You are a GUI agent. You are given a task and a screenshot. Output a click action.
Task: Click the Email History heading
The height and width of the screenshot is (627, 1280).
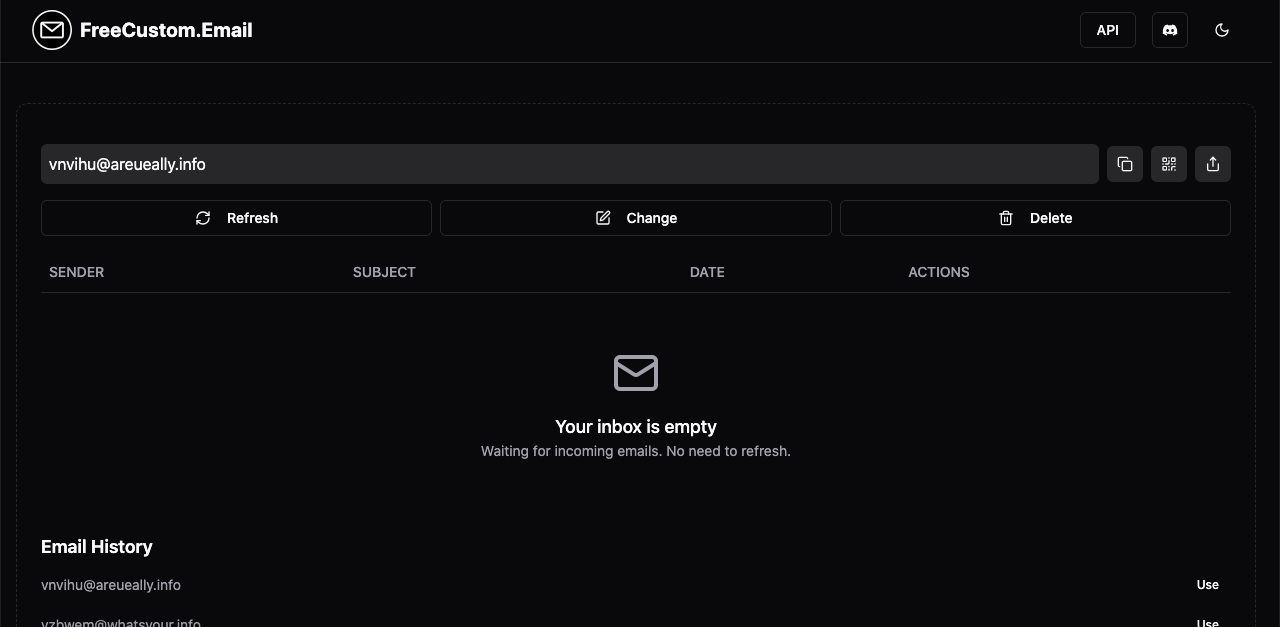coord(97,547)
